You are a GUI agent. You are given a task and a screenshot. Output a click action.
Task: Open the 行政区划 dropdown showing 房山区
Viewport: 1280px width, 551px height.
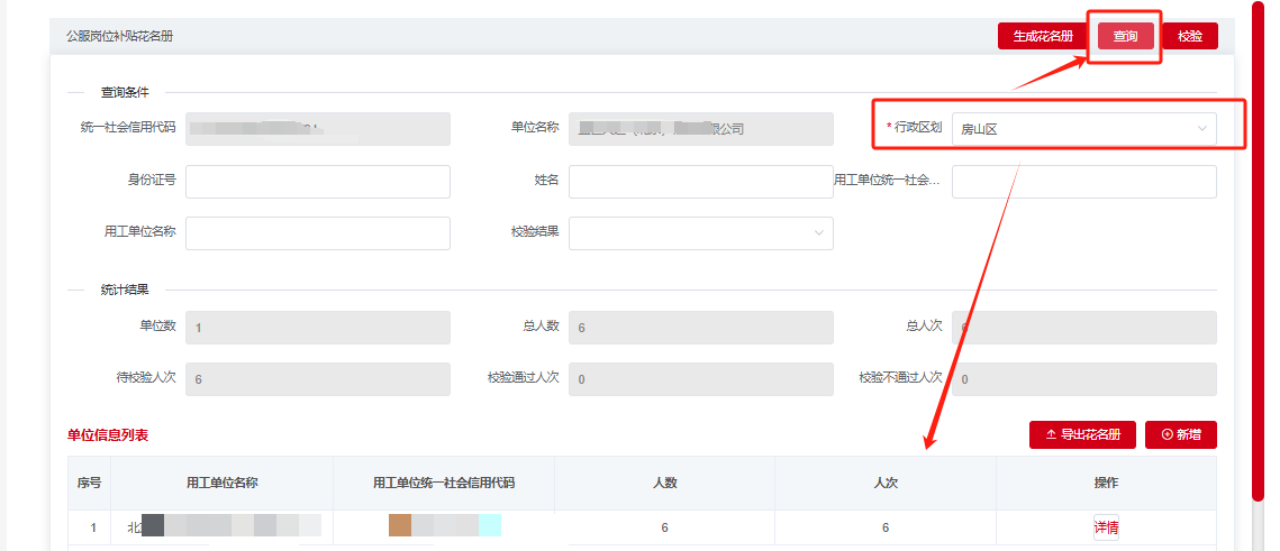coord(1070,129)
